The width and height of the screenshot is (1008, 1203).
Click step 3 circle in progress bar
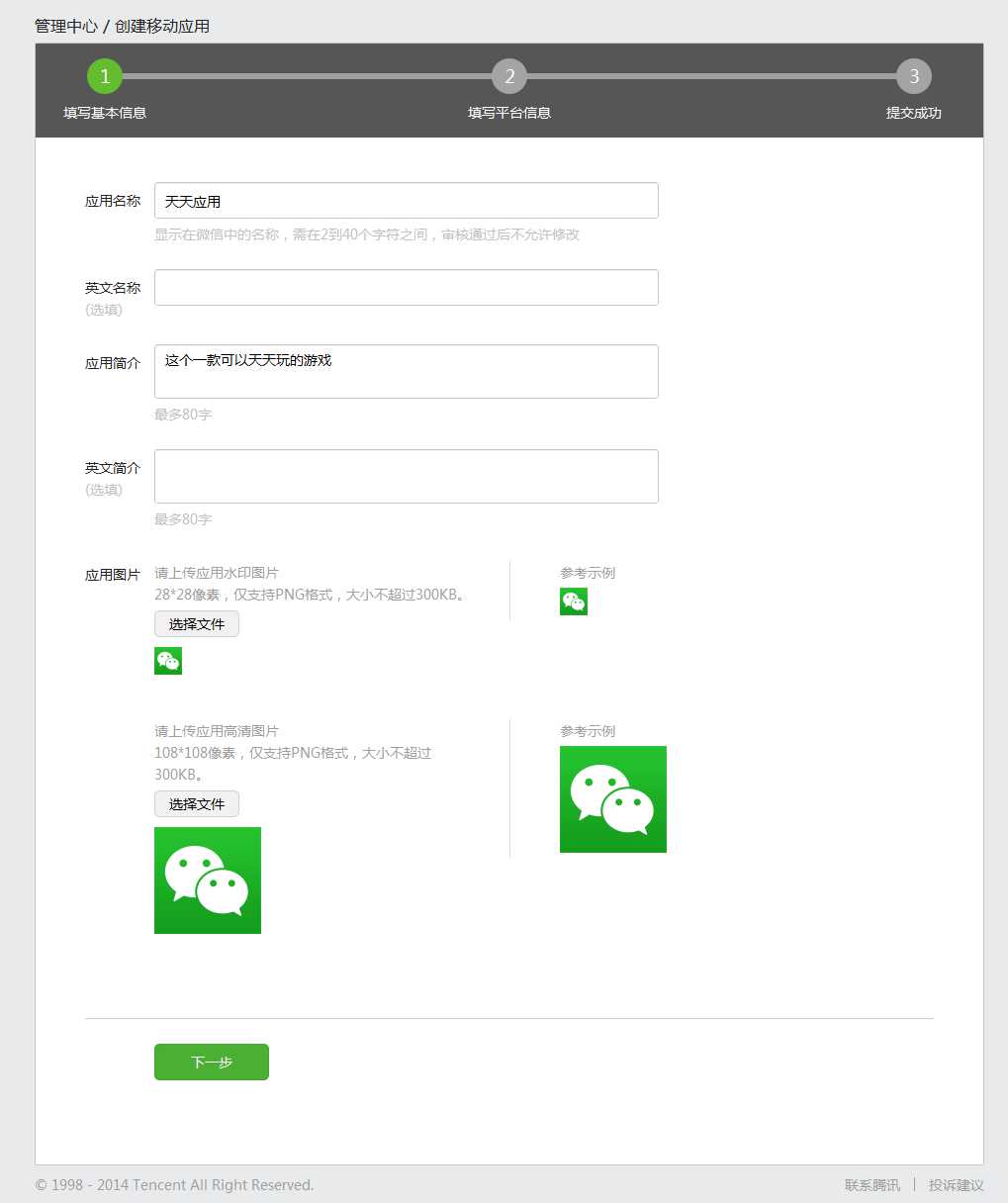tap(914, 76)
